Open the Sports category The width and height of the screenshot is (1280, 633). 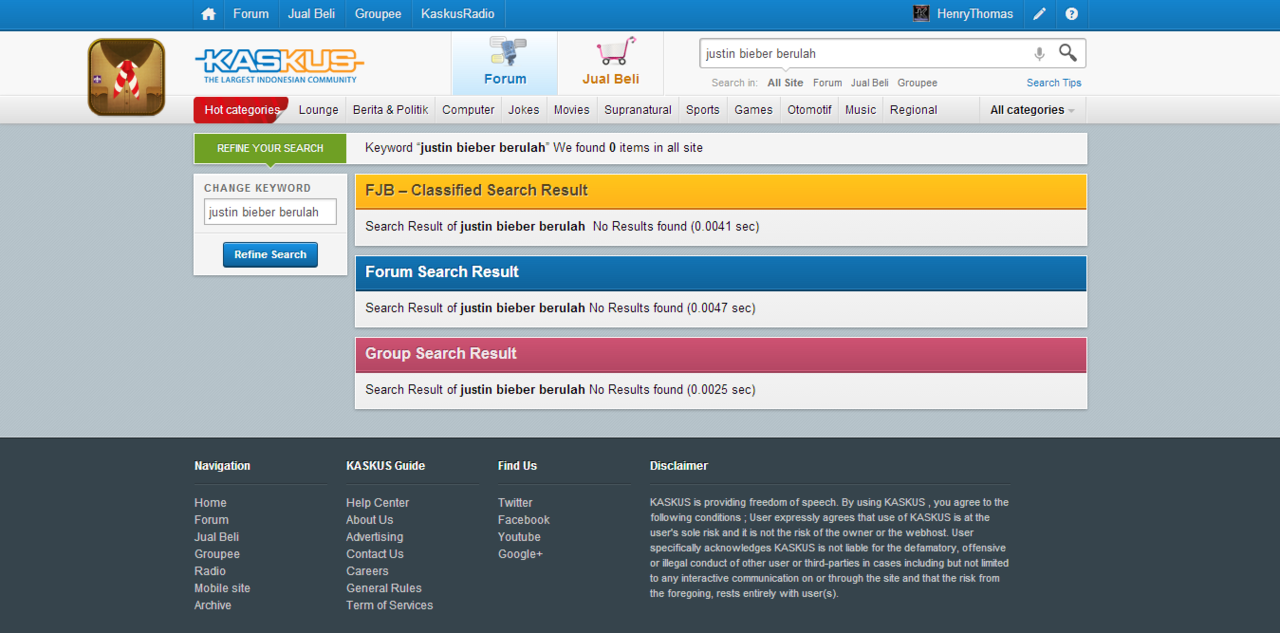click(703, 110)
